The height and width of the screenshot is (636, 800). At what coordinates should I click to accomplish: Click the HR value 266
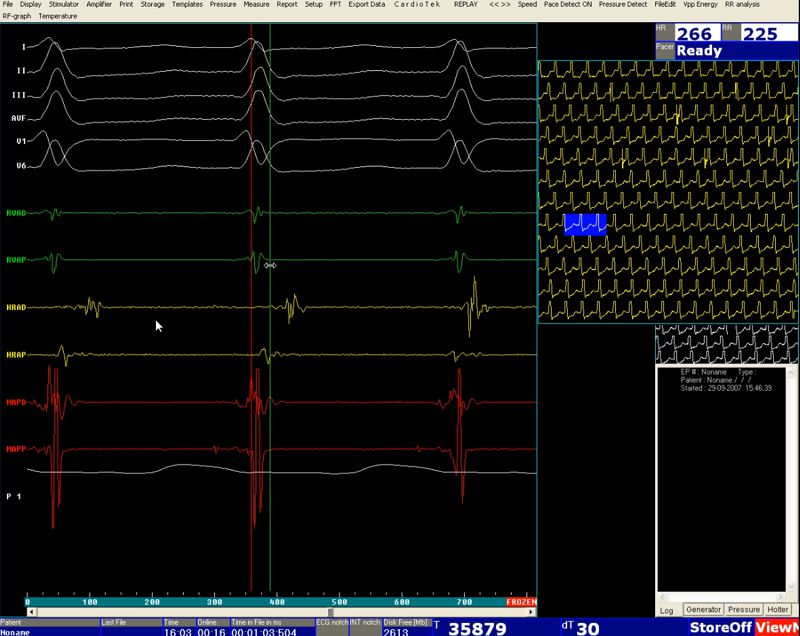coord(693,34)
